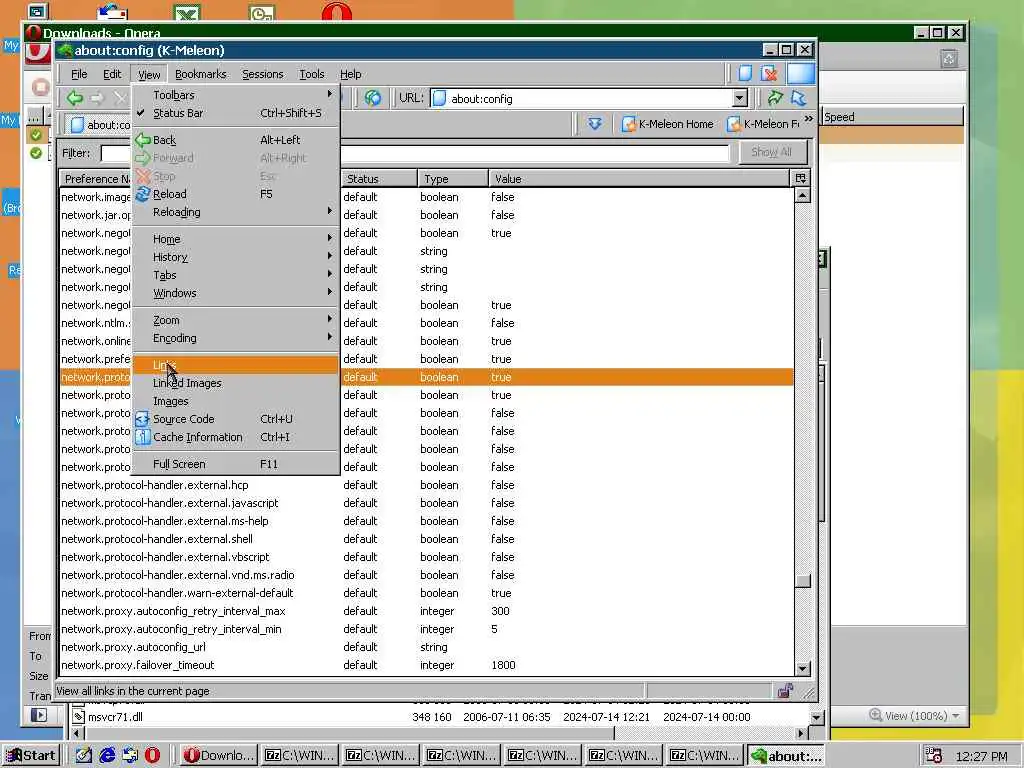
Task: Click the preference list scrollbar thumb
Action: [803, 581]
